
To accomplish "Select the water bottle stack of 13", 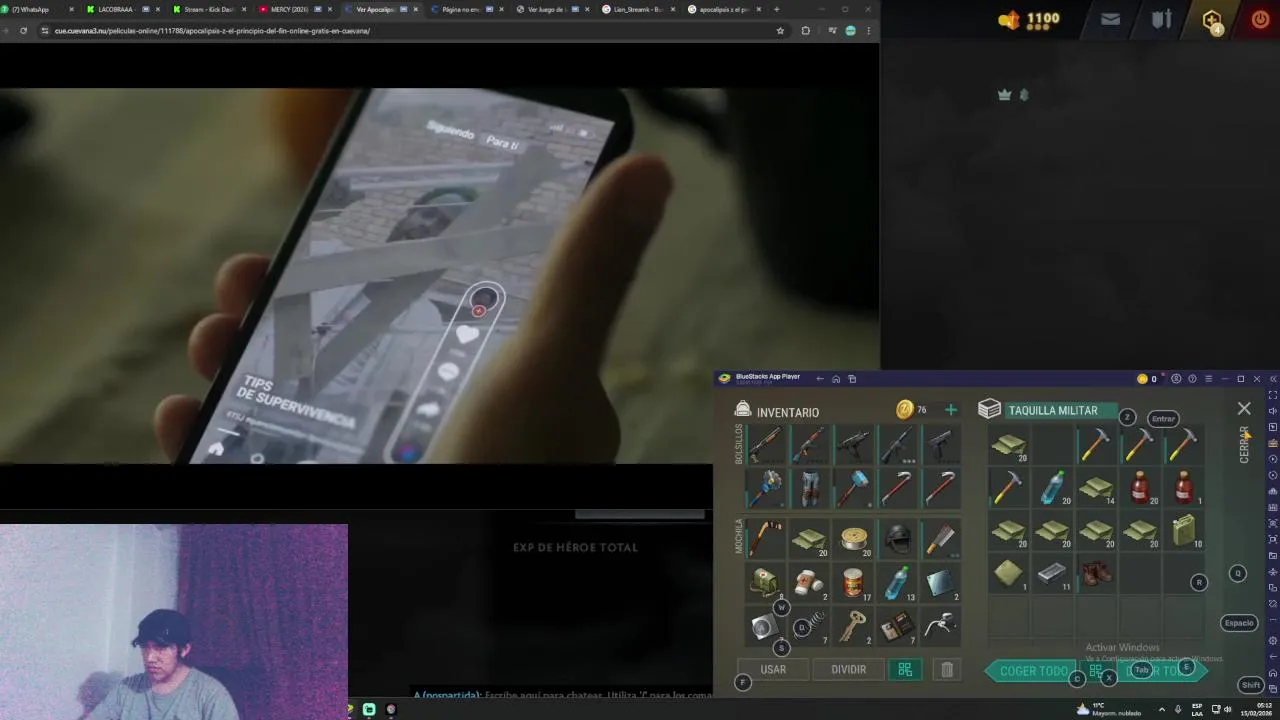I will click(897, 583).
